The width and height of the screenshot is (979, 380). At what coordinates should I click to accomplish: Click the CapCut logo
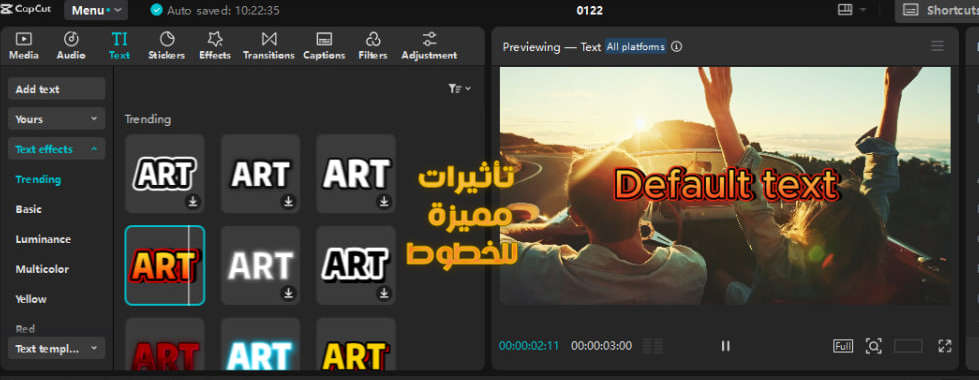pyautogui.click(x=26, y=9)
